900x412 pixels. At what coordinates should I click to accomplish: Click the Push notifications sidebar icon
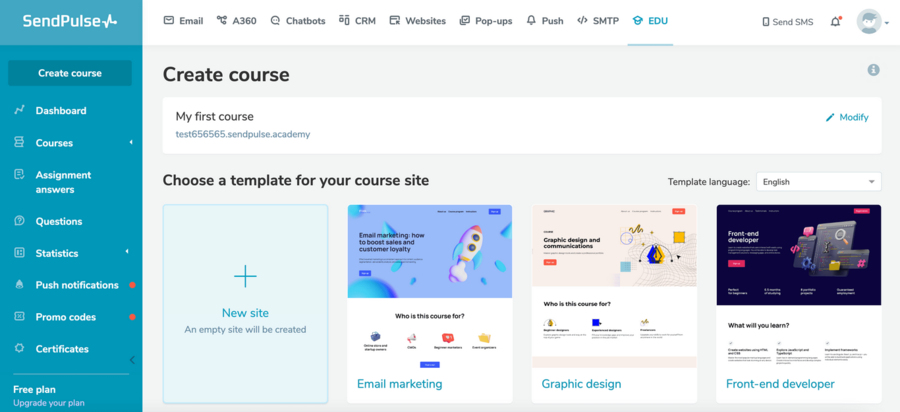click(x=19, y=285)
